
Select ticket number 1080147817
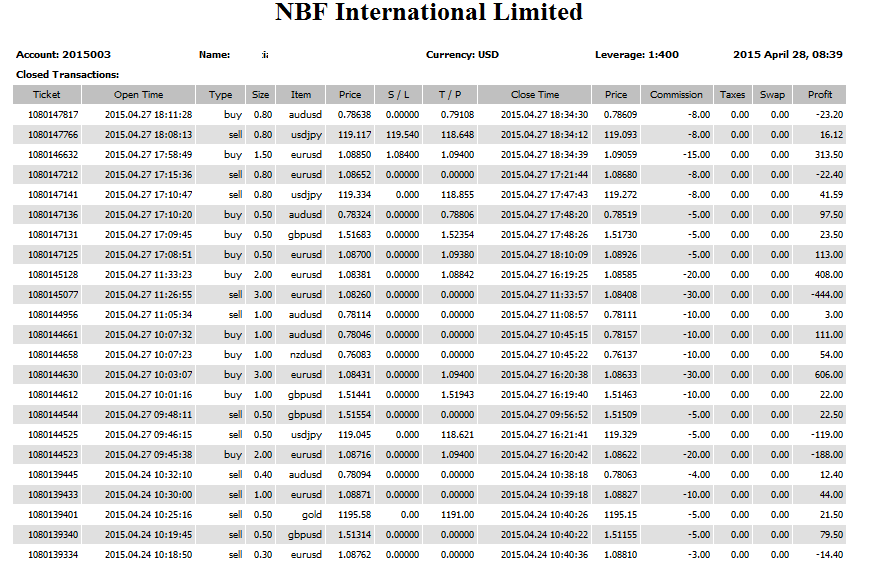(x=53, y=114)
